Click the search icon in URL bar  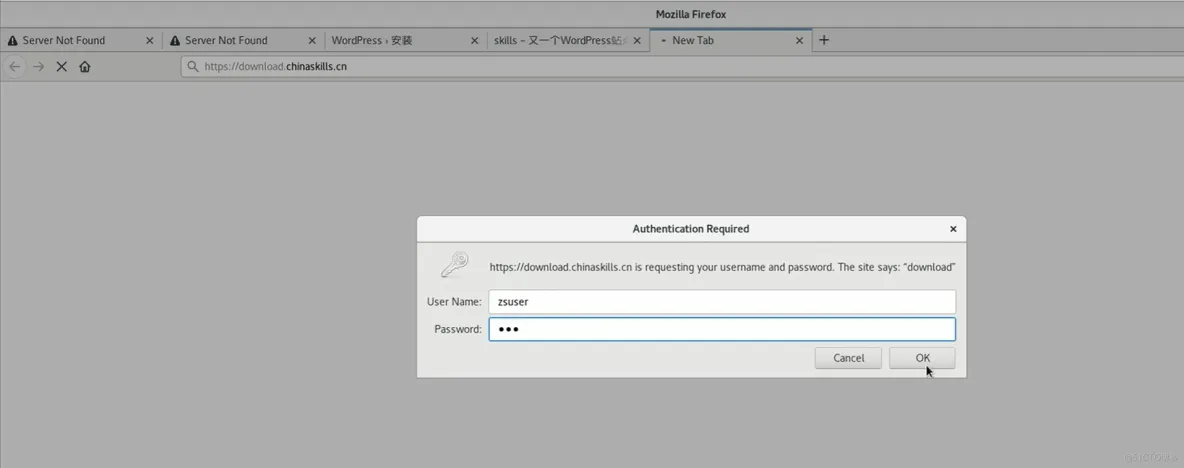click(193, 66)
